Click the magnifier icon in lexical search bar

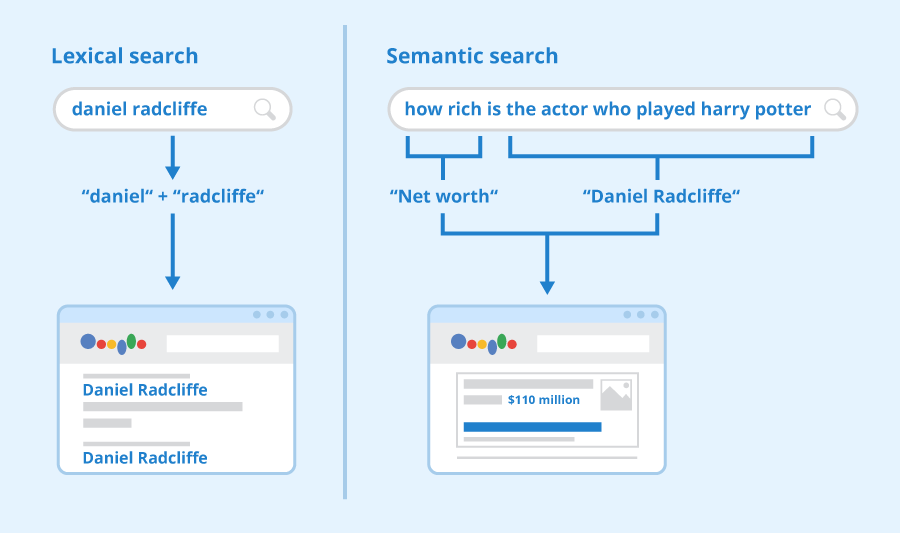(265, 110)
